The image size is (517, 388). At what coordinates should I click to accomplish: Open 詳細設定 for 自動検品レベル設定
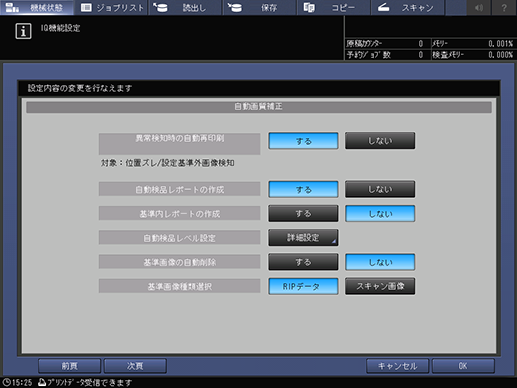tap(303, 238)
